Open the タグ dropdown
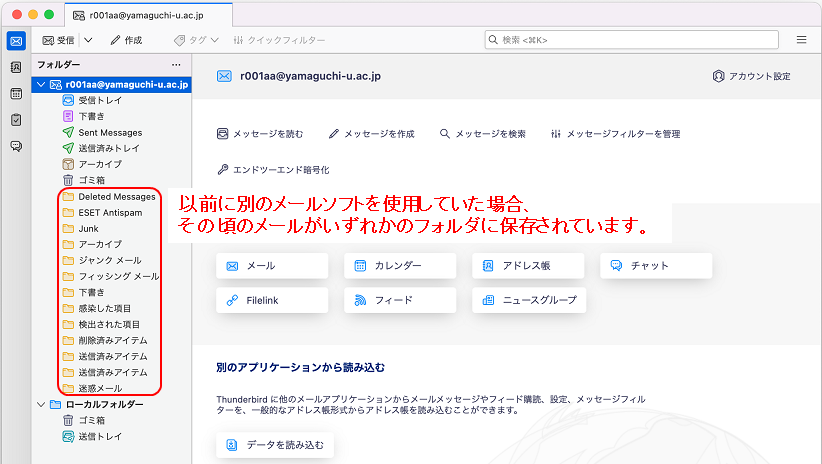822x464 pixels. 196,40
